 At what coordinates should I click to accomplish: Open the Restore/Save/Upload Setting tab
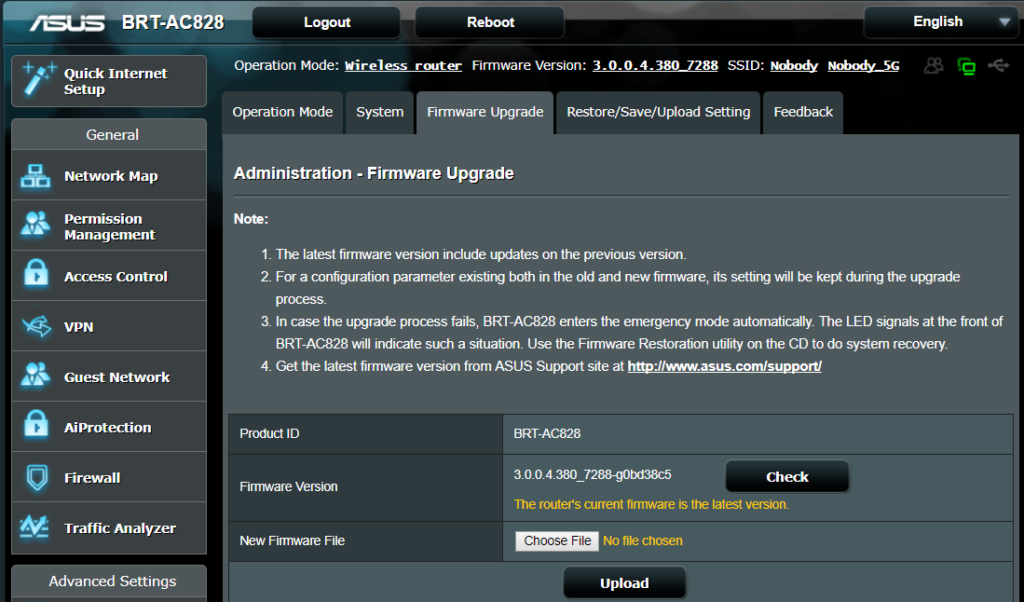[x=658, y=112]
